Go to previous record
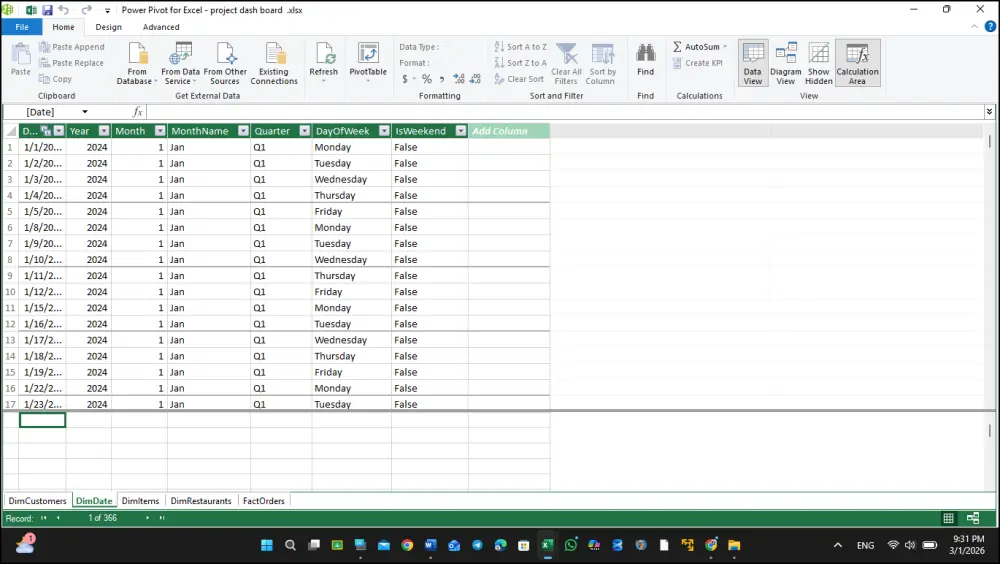 58,518
